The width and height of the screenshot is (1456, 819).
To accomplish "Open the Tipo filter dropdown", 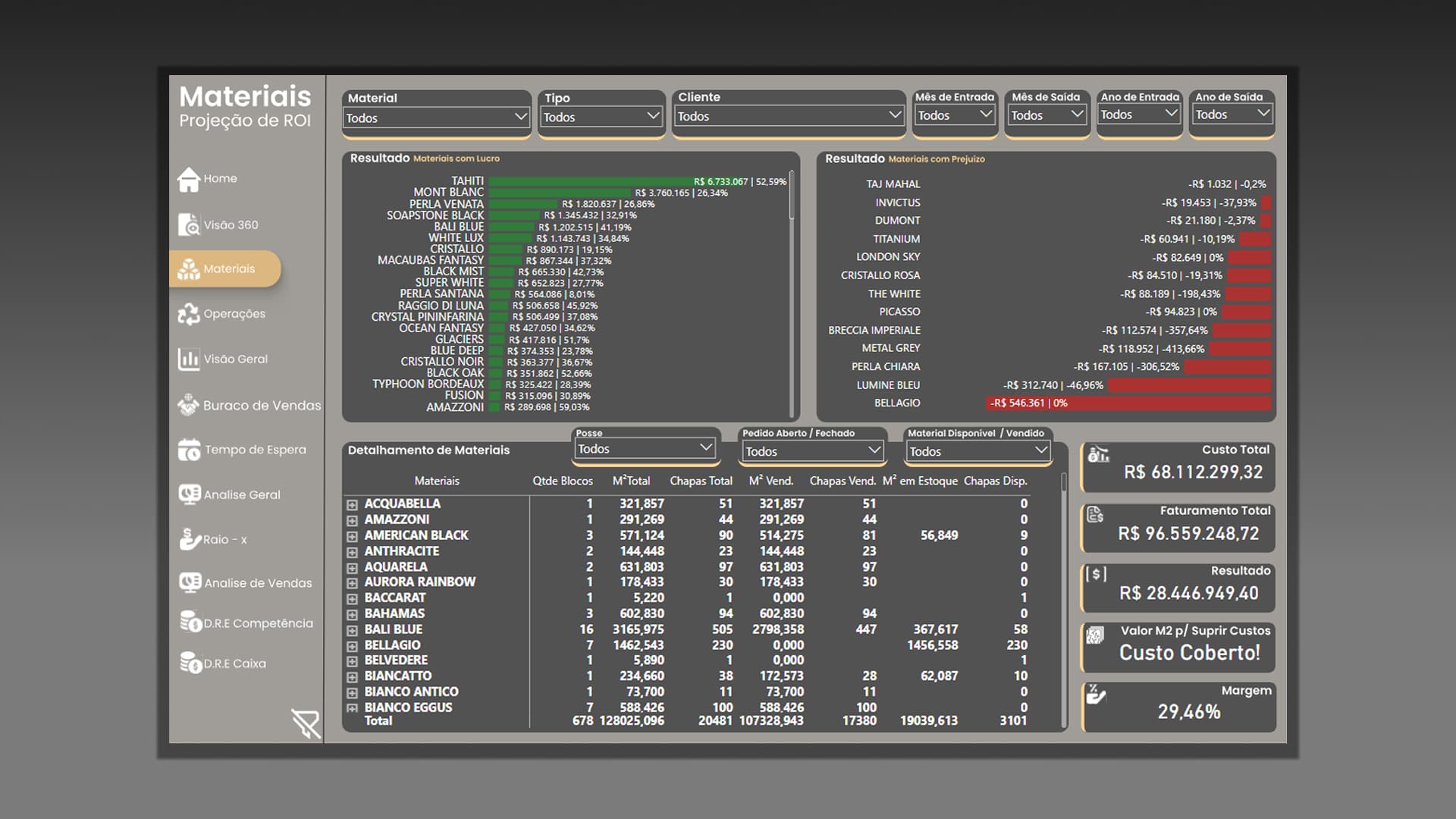I will 601,117.
